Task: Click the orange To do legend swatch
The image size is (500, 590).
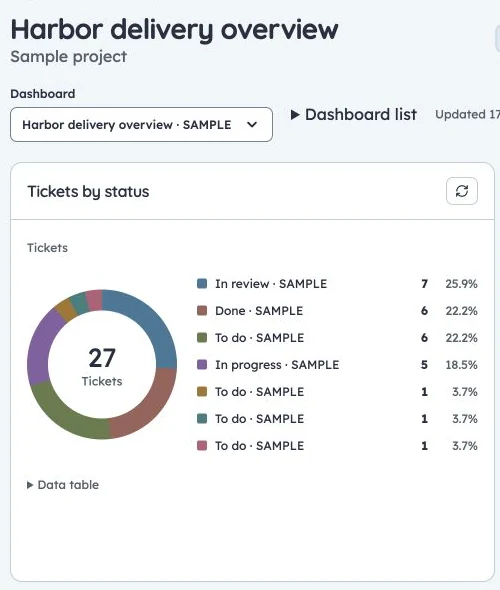Action: pos(202,392)
